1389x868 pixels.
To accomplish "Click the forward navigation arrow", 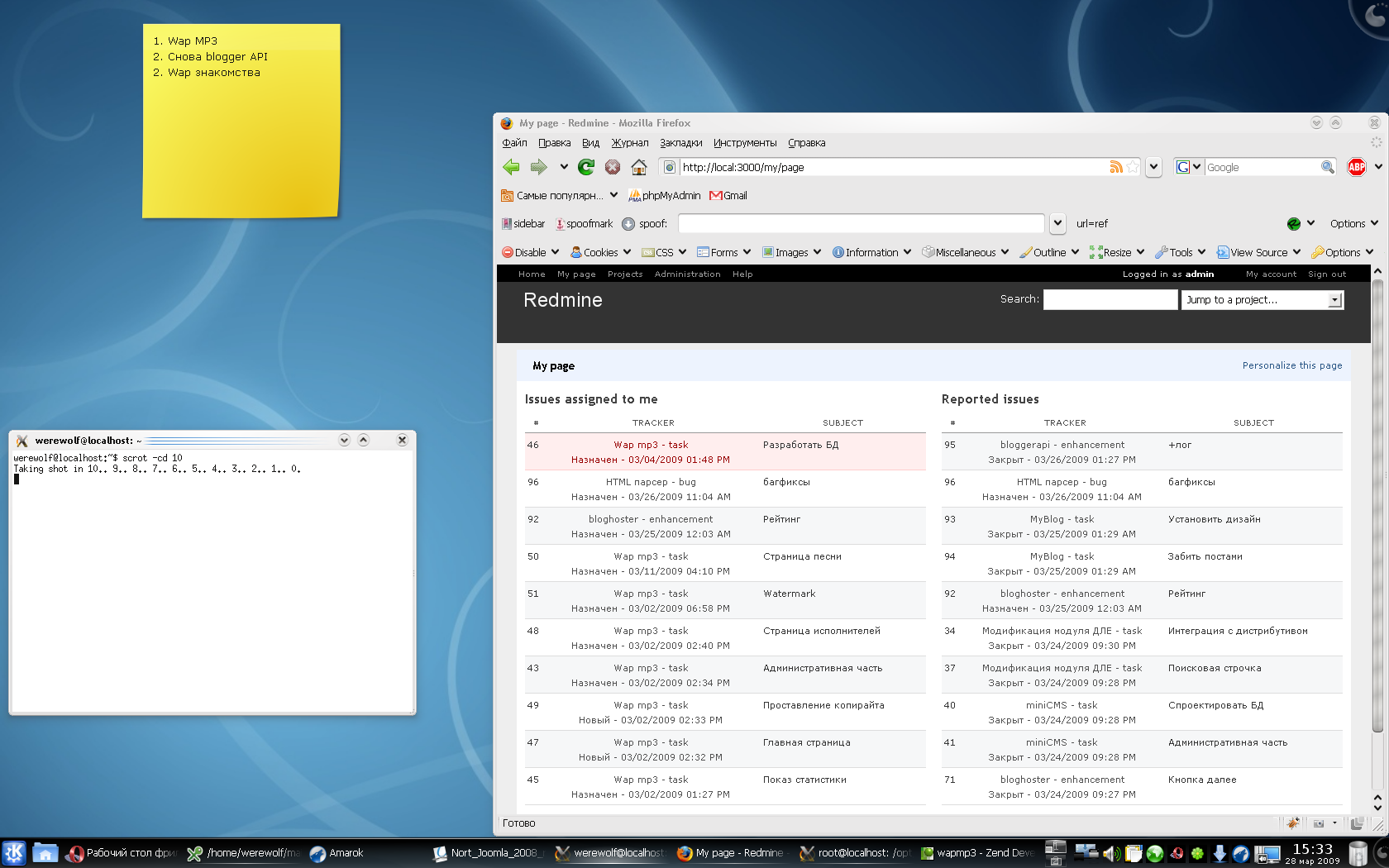I will tap(538, 167).
